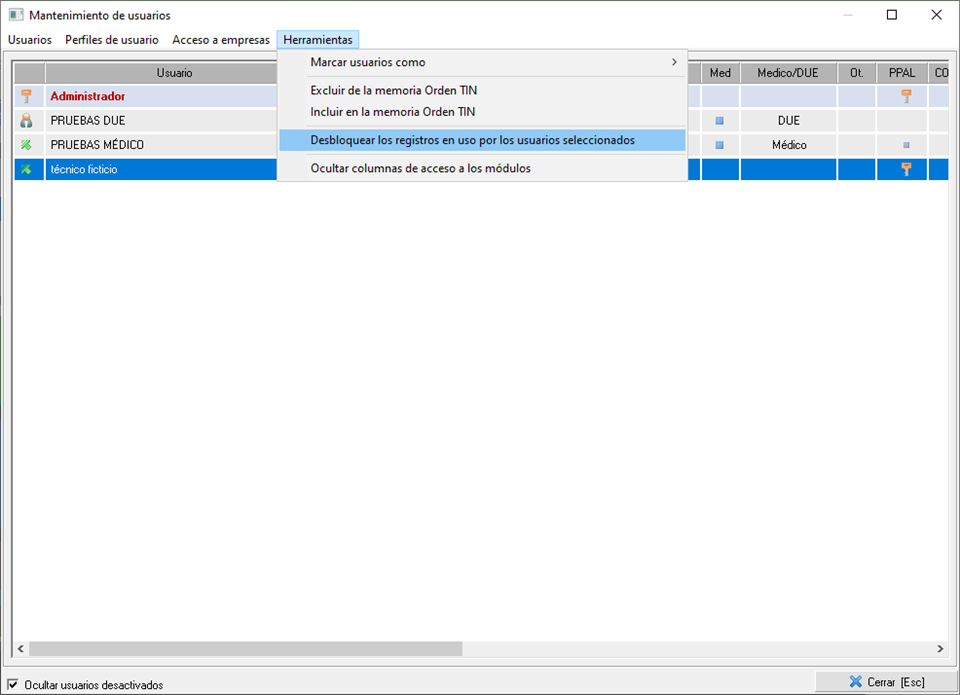Click the PRUEBAS MÉDICO green icon
This screenshot has width=960, height=695.
[27, 145]
